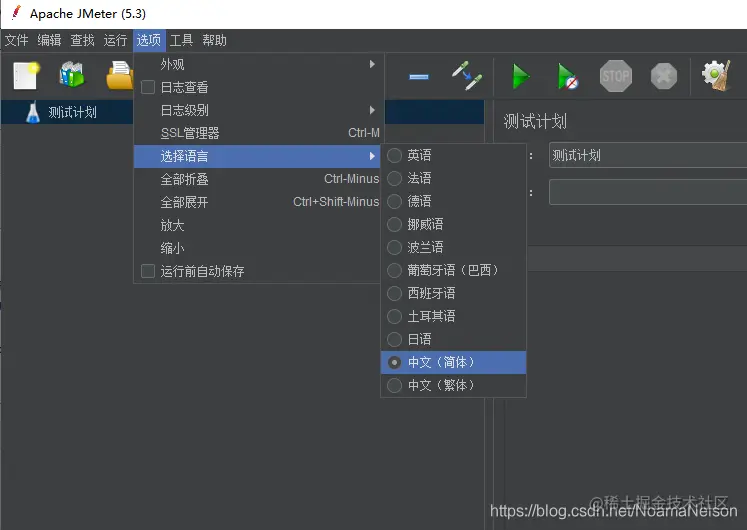The image size is (747, 530).
Task: Click the Open file folder icon
Action: click(119, 75)
